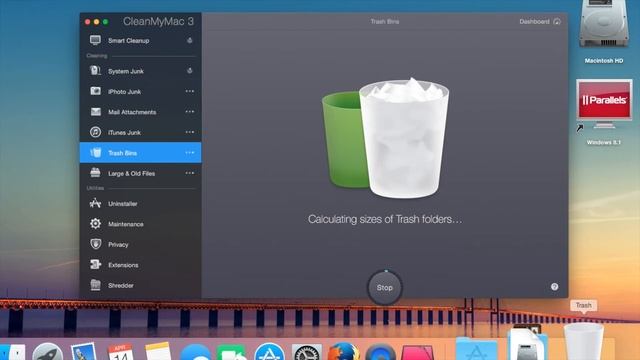The image size is (640, 360).
Task: Open the Maintenance utility
Action: tap(140, 224)
